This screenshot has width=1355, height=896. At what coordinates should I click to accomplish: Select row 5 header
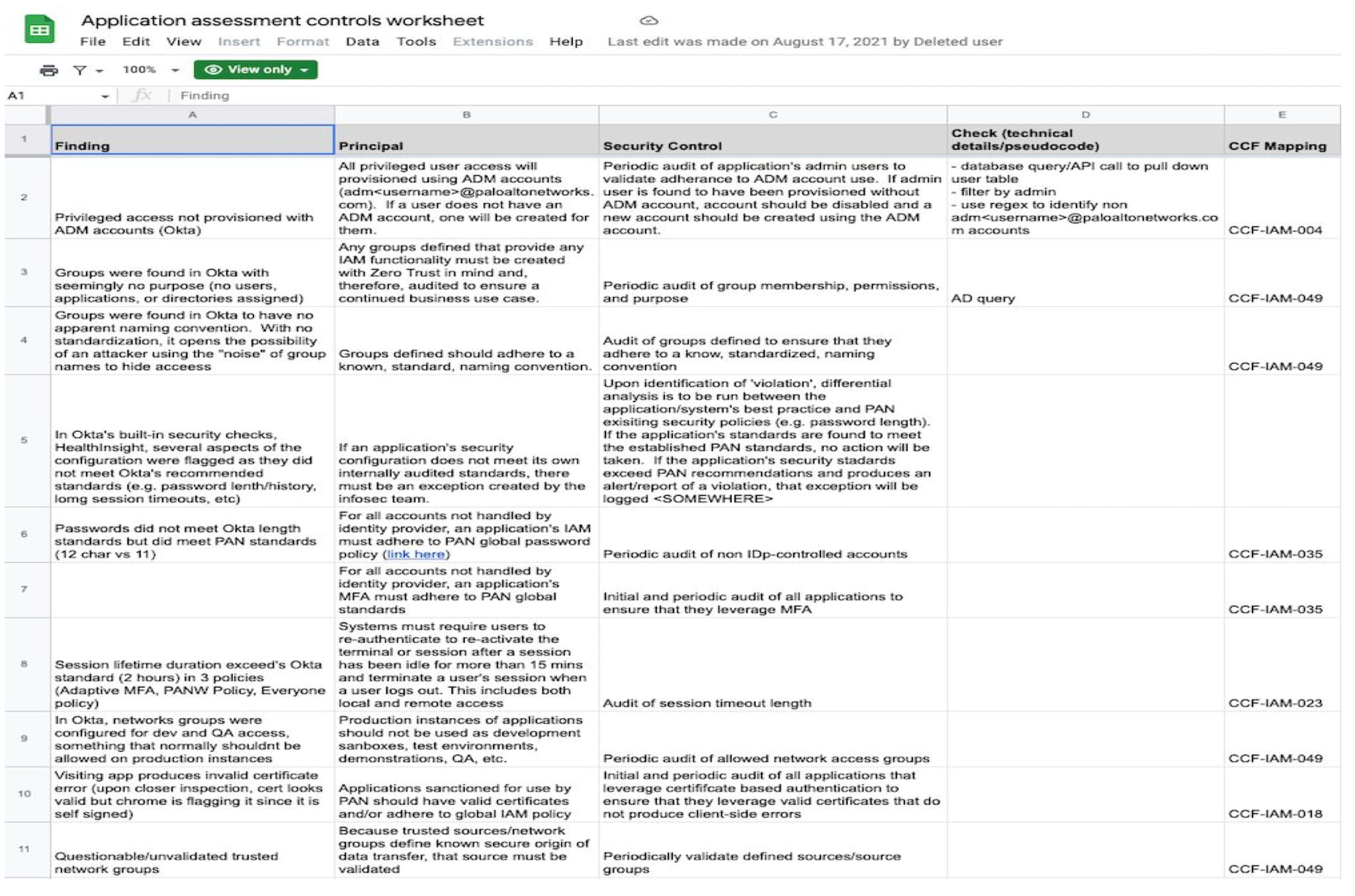[x=24, y=440]
